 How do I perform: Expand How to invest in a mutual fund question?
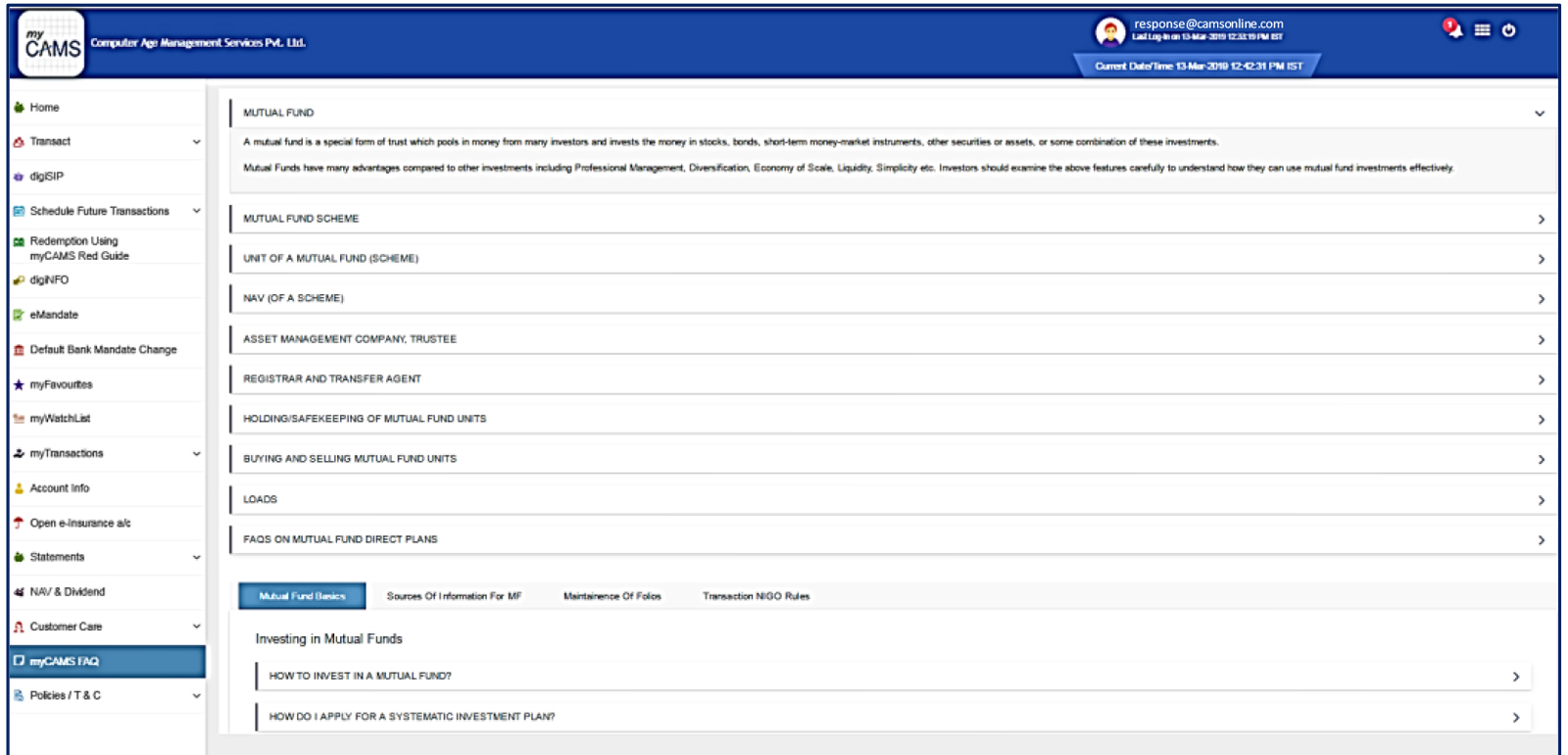pos(1515,677)
